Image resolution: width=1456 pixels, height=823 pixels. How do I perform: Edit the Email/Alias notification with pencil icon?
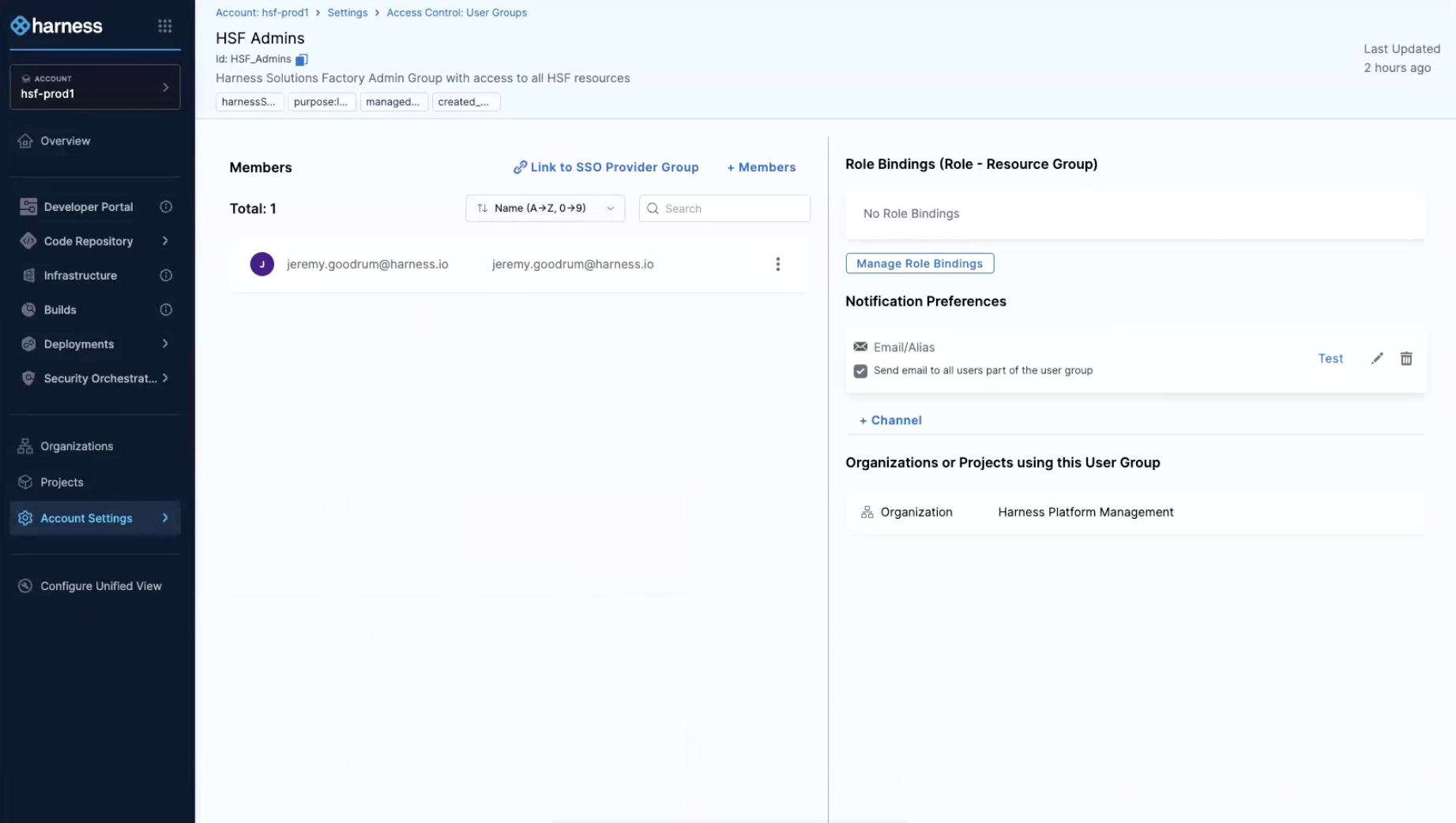[1377, 359]
